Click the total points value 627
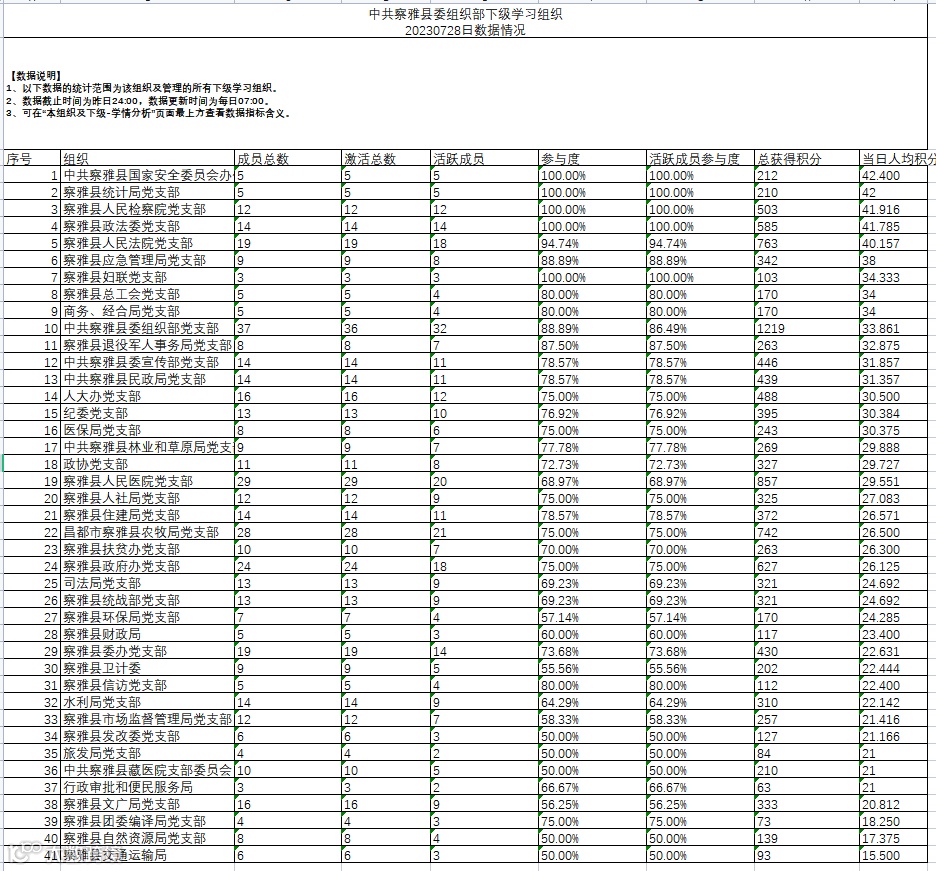This screenshot has height=871, width=936. click(807, 567)
